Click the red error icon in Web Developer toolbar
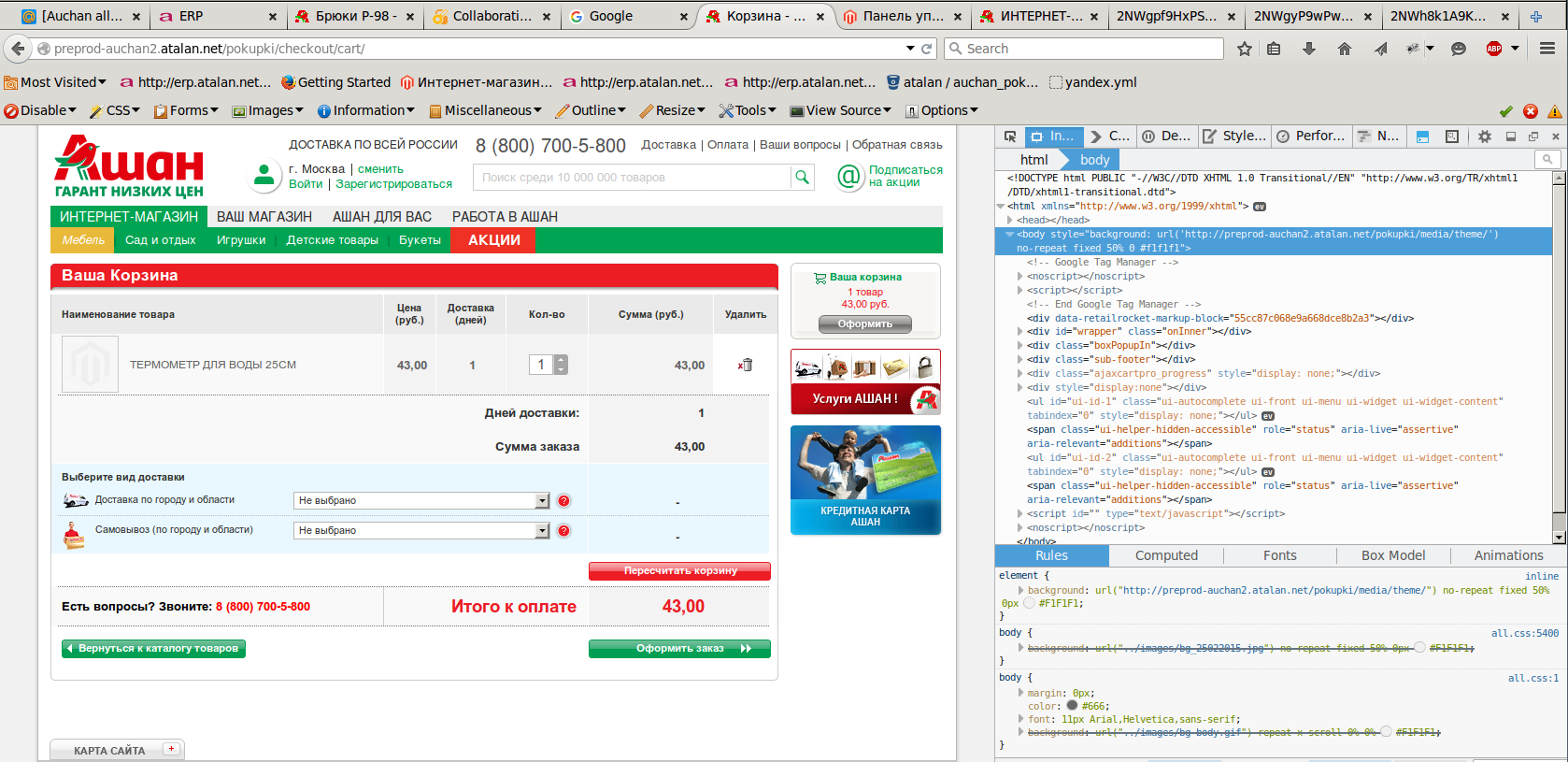1568x762 pixels. 1531,111
